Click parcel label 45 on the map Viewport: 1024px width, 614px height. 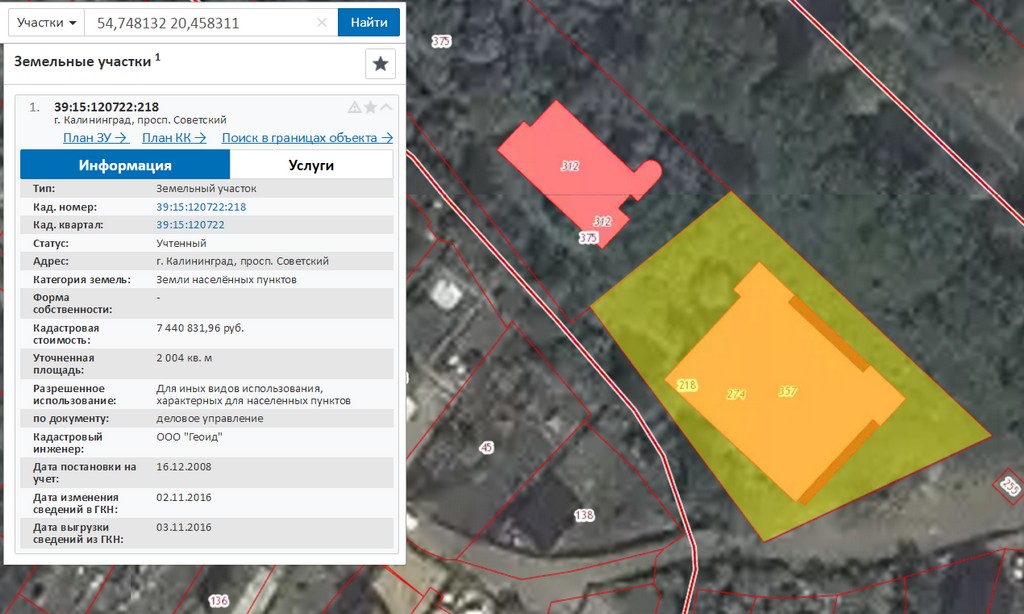(487, 448)
